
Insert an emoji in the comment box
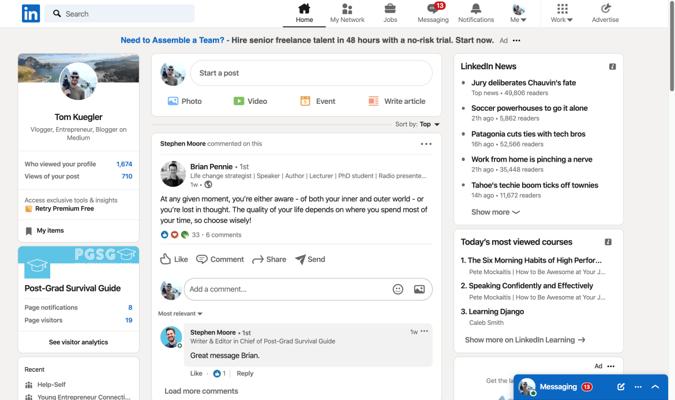pos(398,289)
